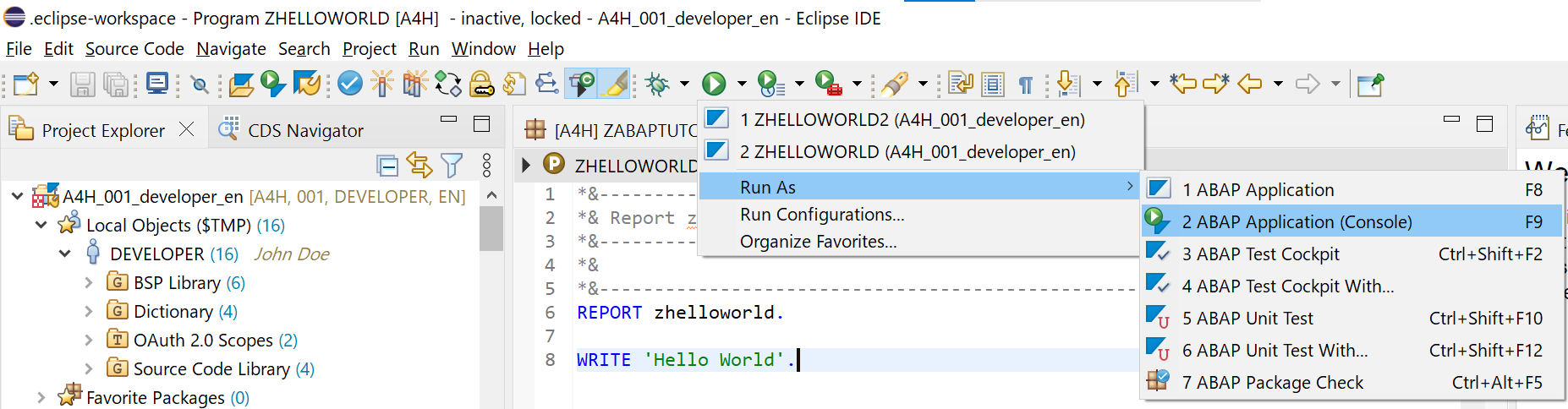Click the yellow Back navigation arrow

tap(1249, 83)
